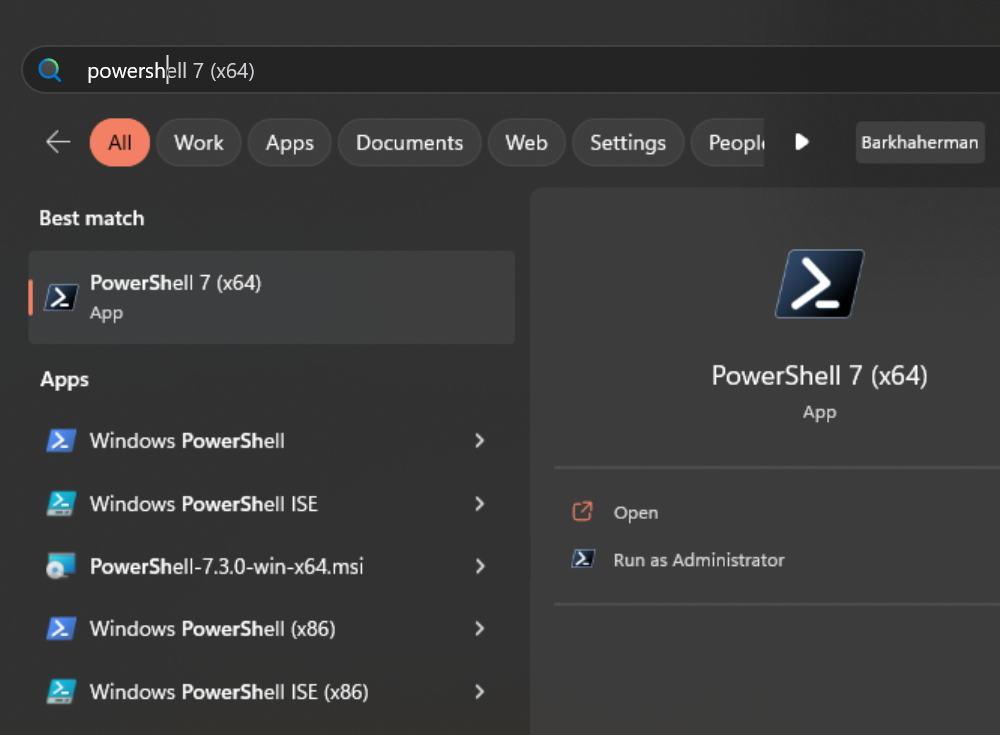Click the large PowerShell 7 preview icon

click(x=819, y=283)
